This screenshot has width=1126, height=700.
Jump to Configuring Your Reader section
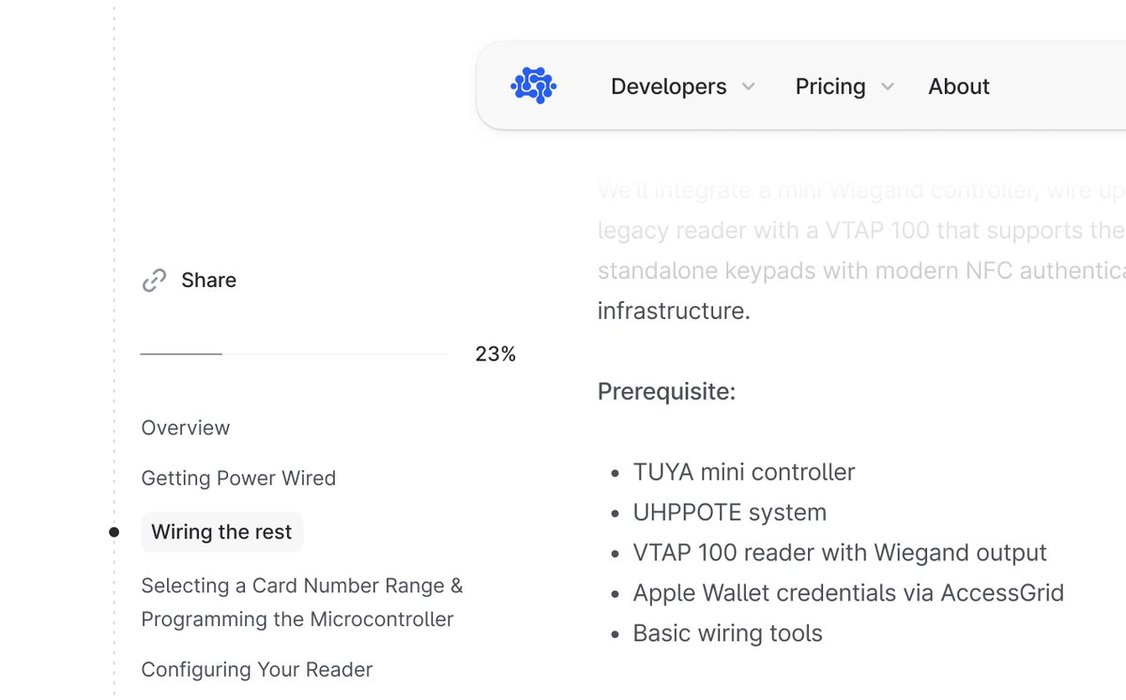[256, 670]
